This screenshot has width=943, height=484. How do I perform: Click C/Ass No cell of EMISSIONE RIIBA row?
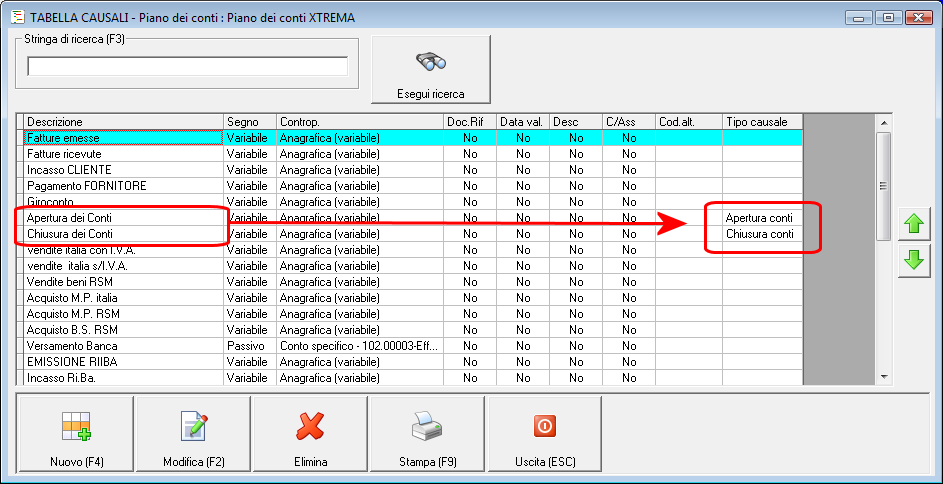pos(628,362)
